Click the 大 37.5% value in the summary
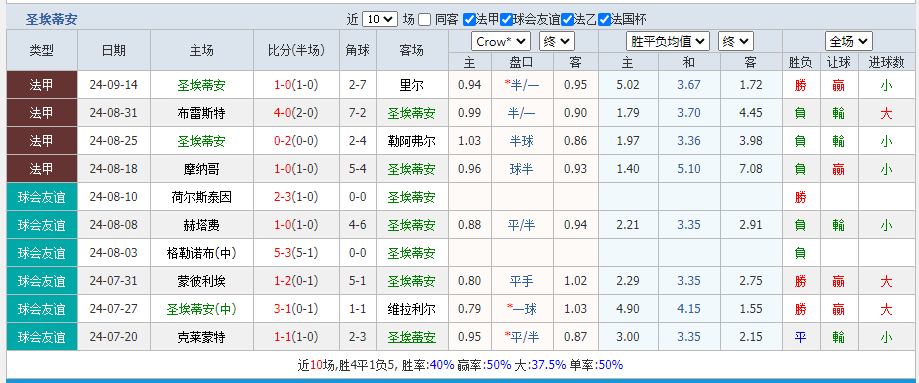 [549, 365]
